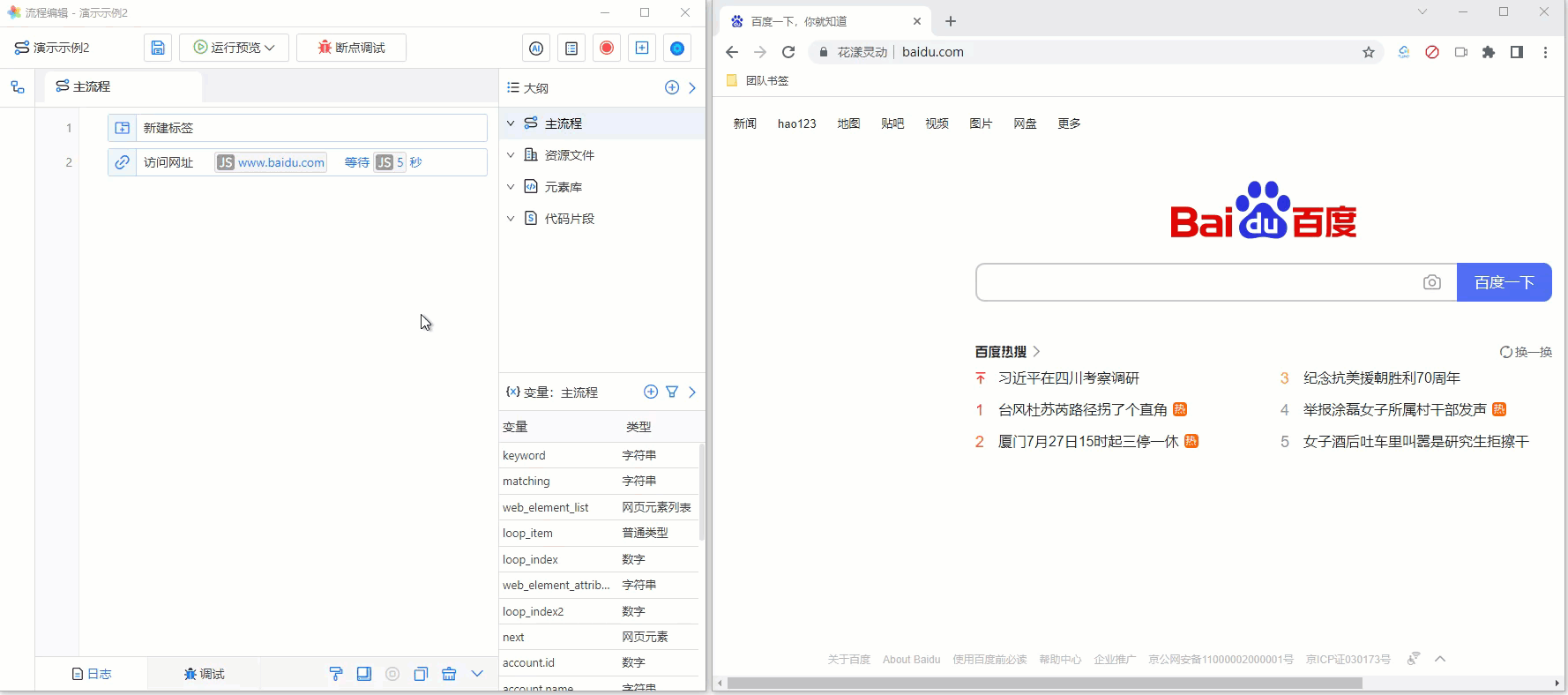Image resolution: width=1568 pixels, height=695 pixels.
Task: Open the document list icon in toolbar
Action: (571, 49)
